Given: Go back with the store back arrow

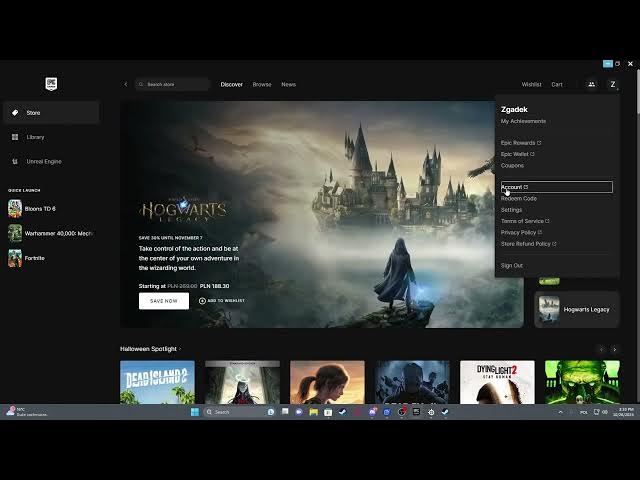Looking at the screenshot, I should [126, 84].
